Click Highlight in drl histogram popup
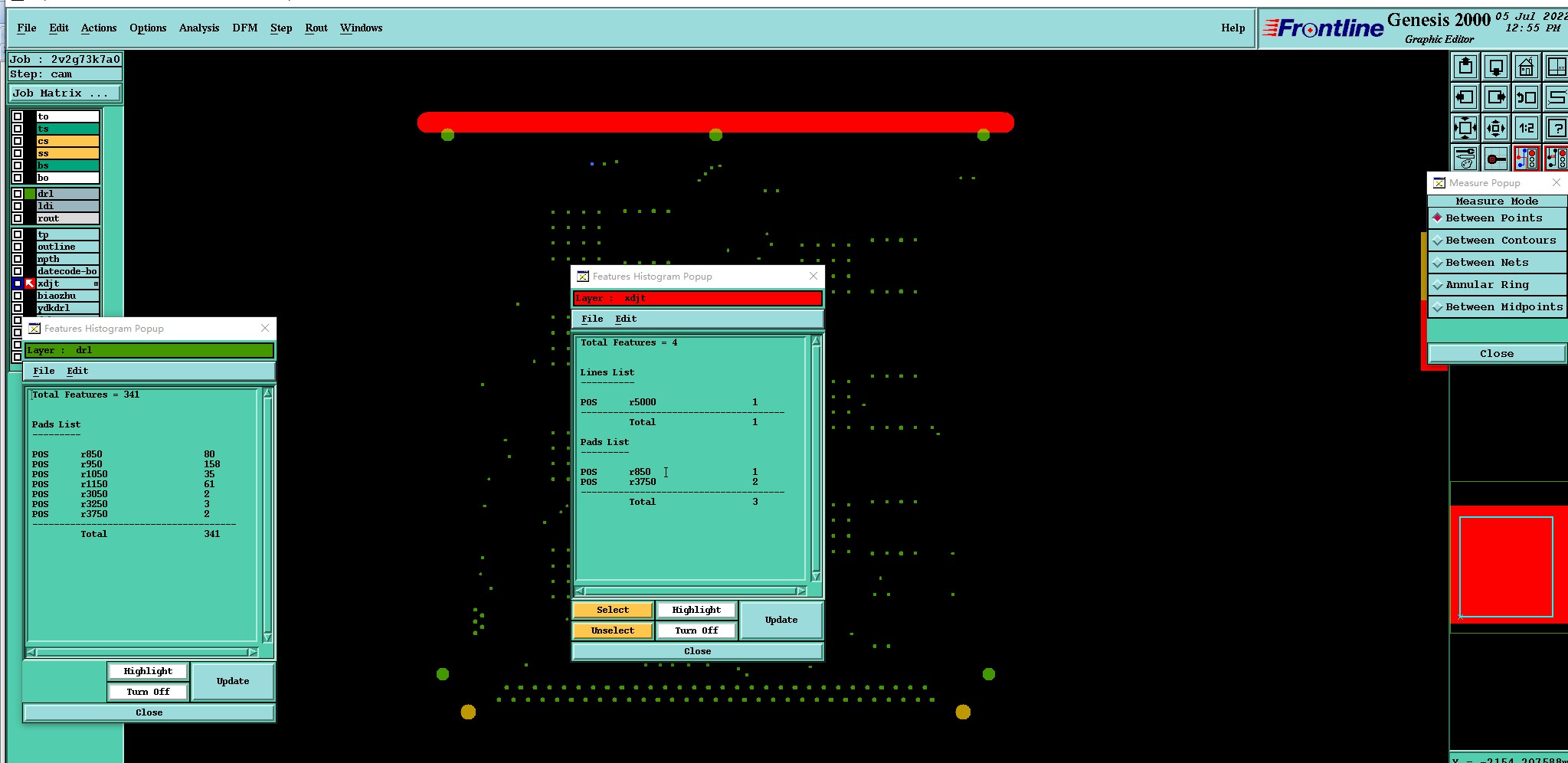 pos(148,671)
